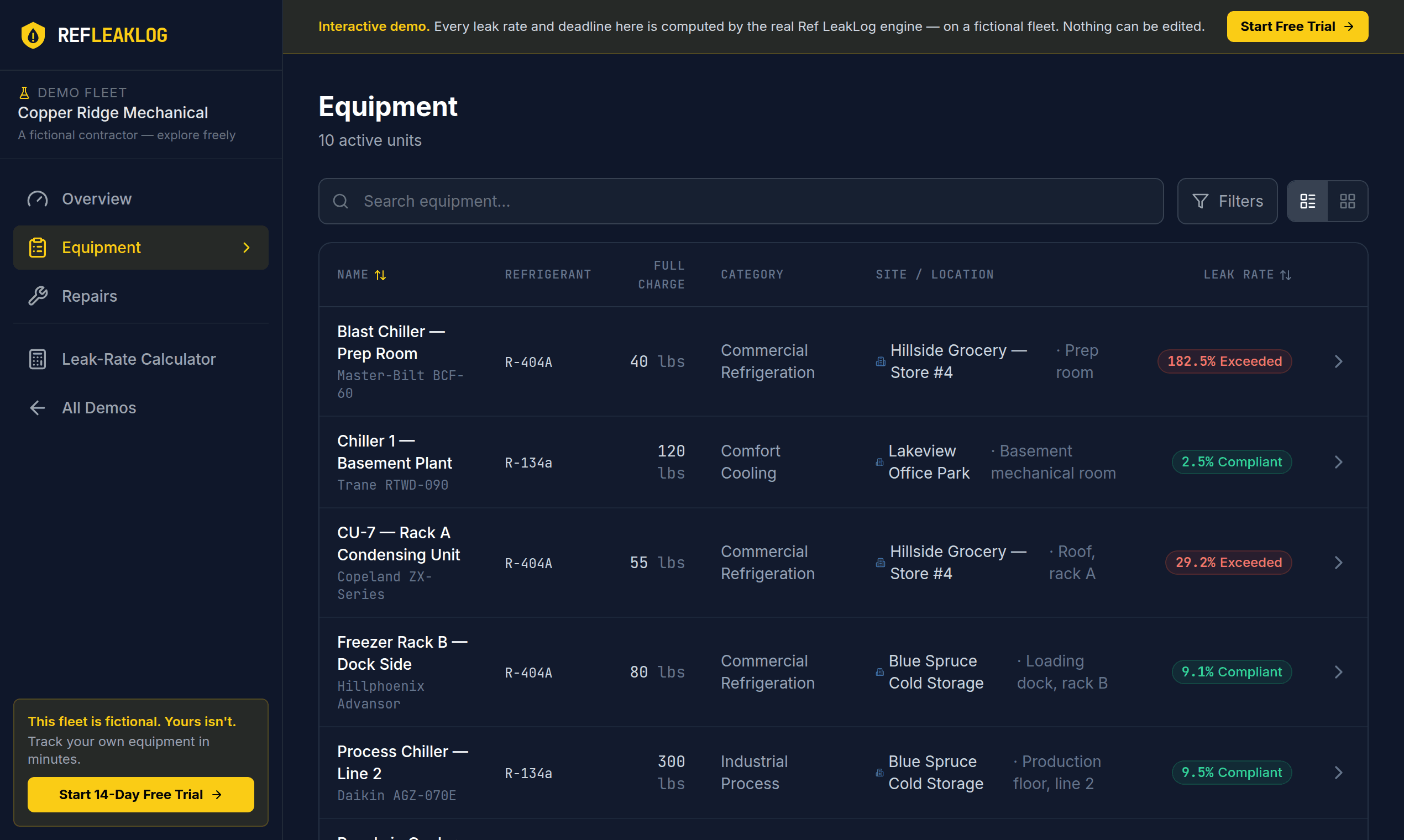
Task: Open CU-7 Rack A row chevron
Action: click(x=1338, y=563)
